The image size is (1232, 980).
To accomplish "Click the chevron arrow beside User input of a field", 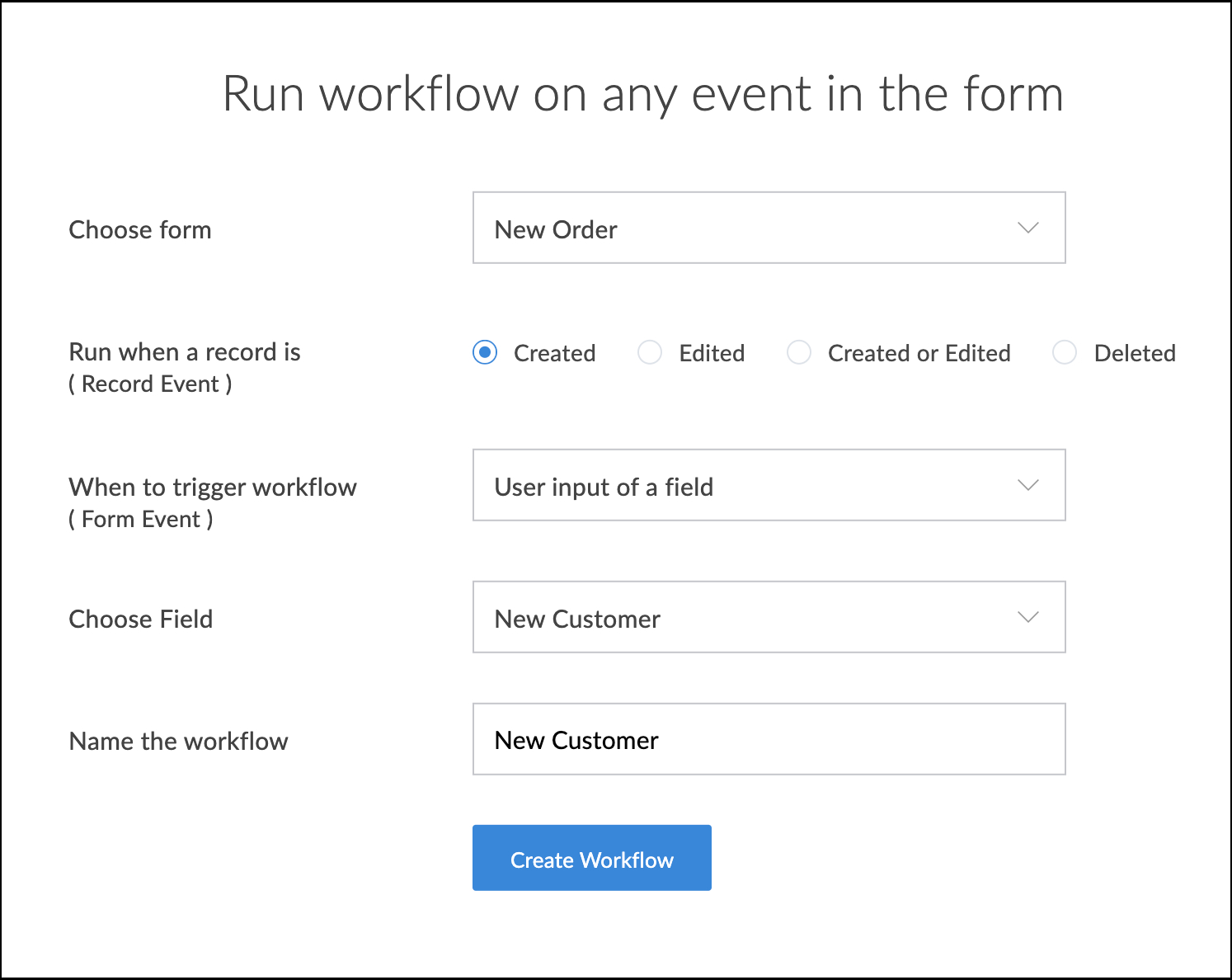I will click(x=1027, y=485).
